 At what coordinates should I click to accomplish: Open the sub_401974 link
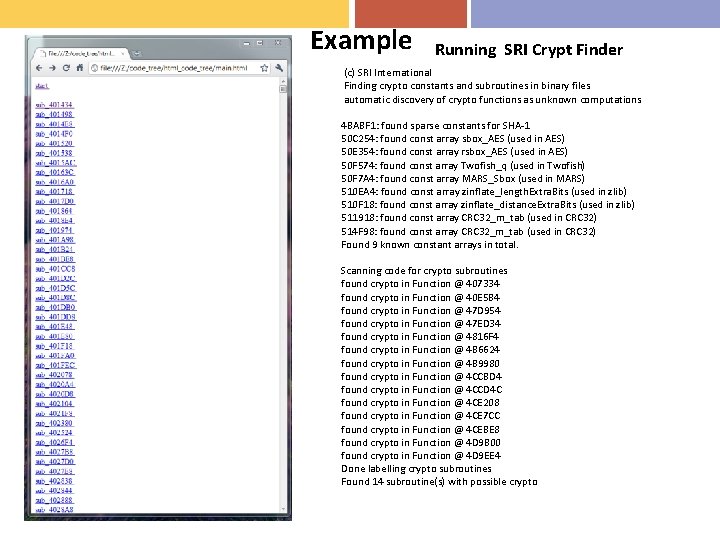[54, 230]
